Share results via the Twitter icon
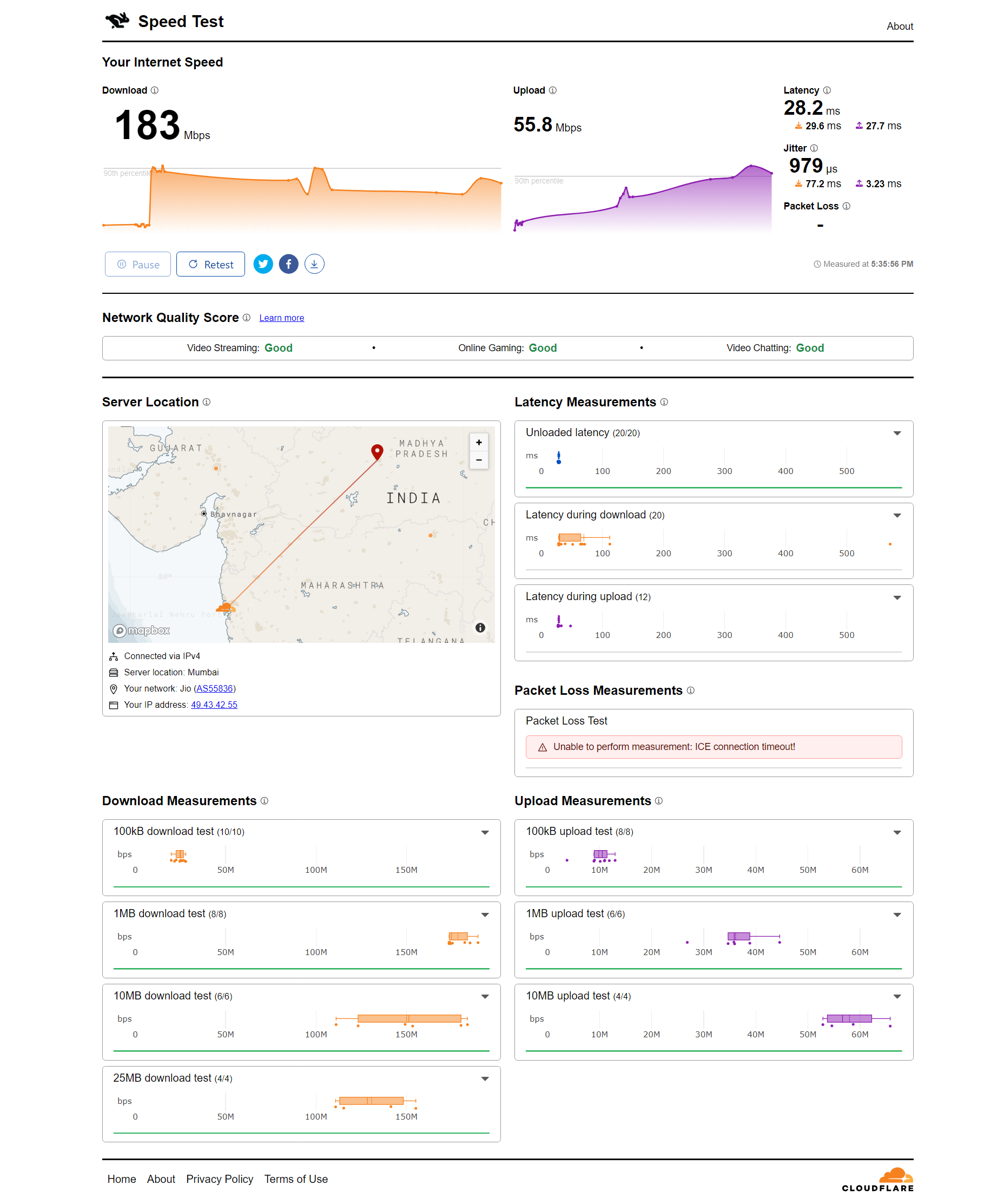Viewport: 1004px width, 1204px height. point(263,264)
